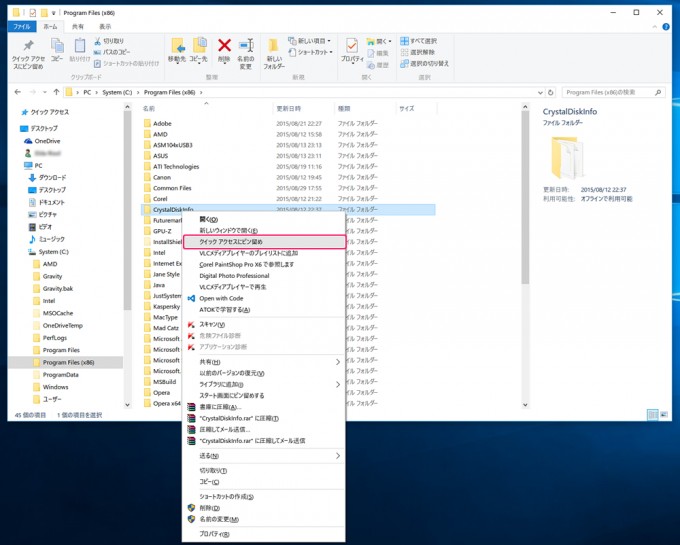Open the Shortcut (ショートカット) ribbon dropdown
The image size is (680, 545).
[311, 52]
